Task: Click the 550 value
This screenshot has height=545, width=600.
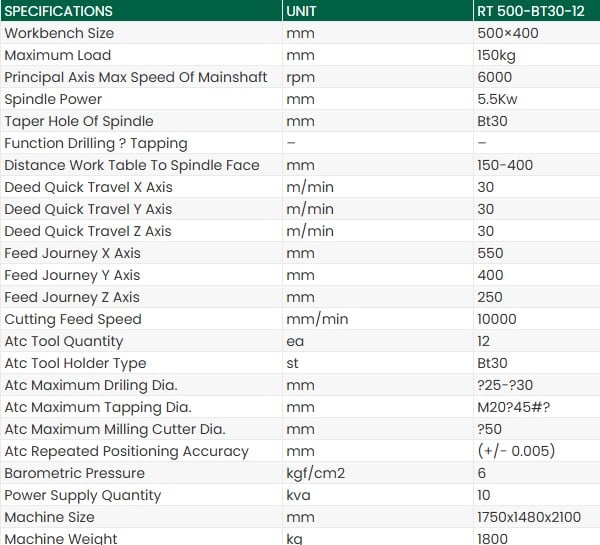Action: [490, 253]
